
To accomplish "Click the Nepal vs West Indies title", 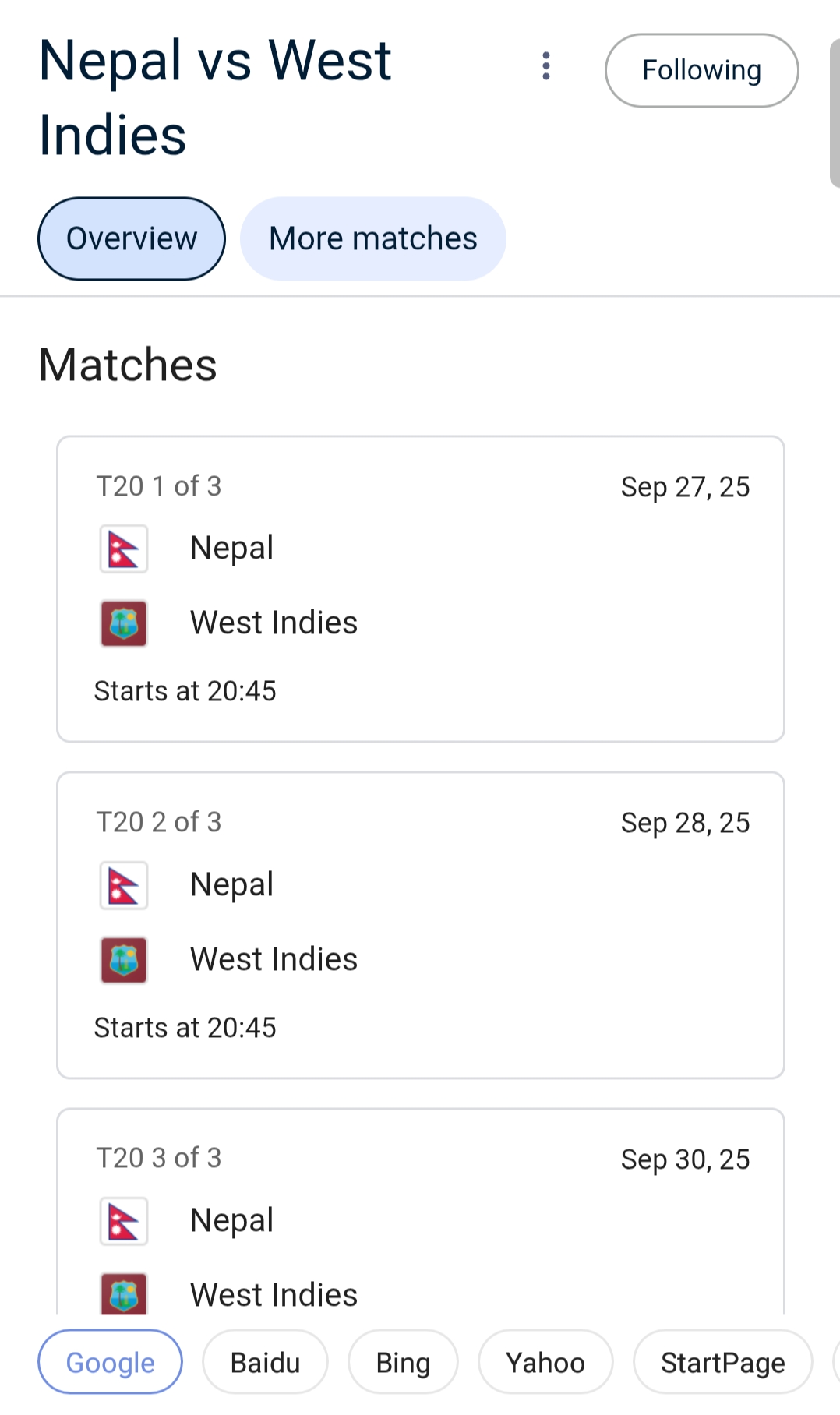I will pos(215,97).
